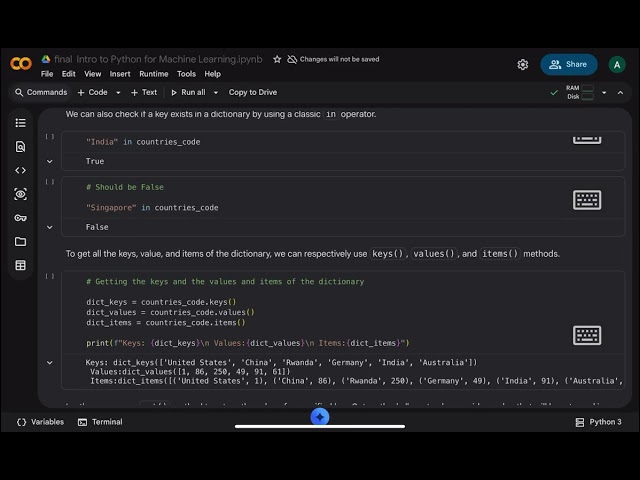Collapse the header with the up chevron
This screenshot has height=480, width=640.
tap(620, 93)
